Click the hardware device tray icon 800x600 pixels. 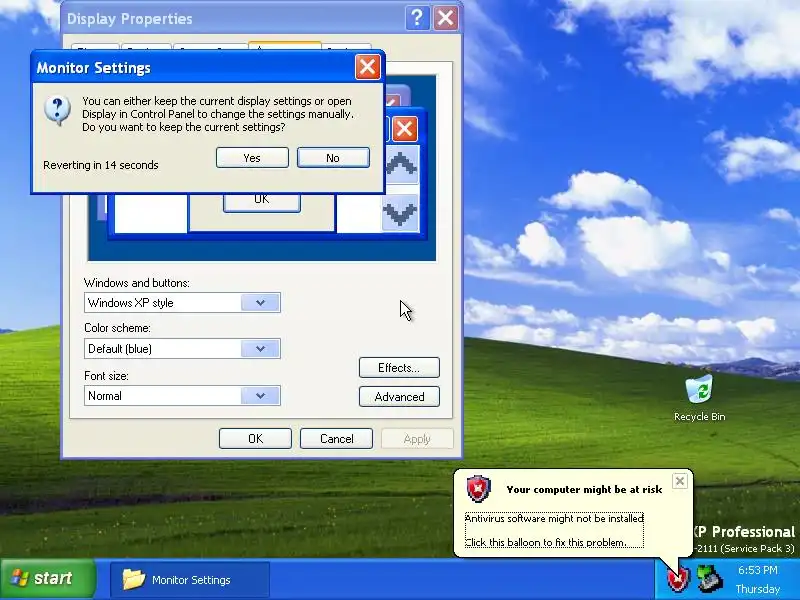(x=710, y=579)
